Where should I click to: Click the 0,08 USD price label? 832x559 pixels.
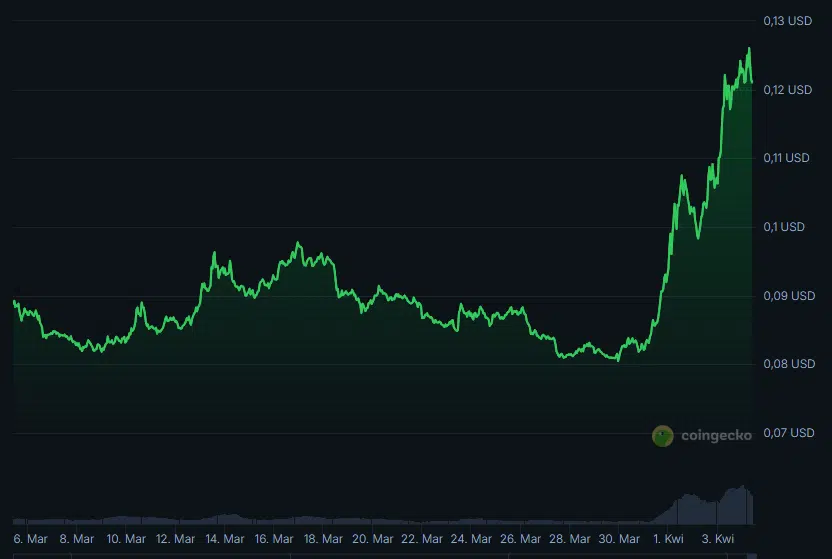pos(788,364)
